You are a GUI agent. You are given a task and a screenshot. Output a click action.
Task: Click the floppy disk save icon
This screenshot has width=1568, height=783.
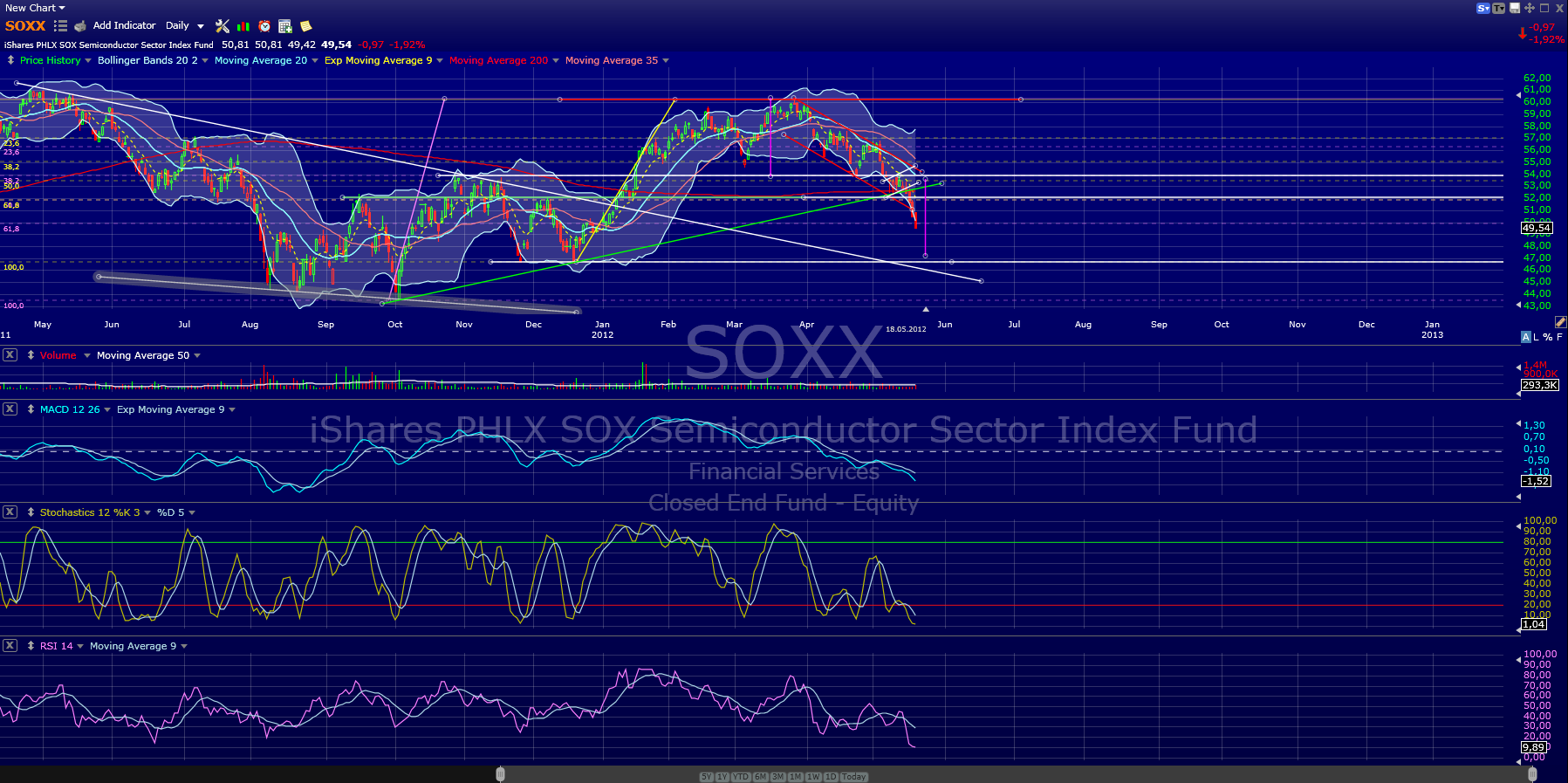1516,8
